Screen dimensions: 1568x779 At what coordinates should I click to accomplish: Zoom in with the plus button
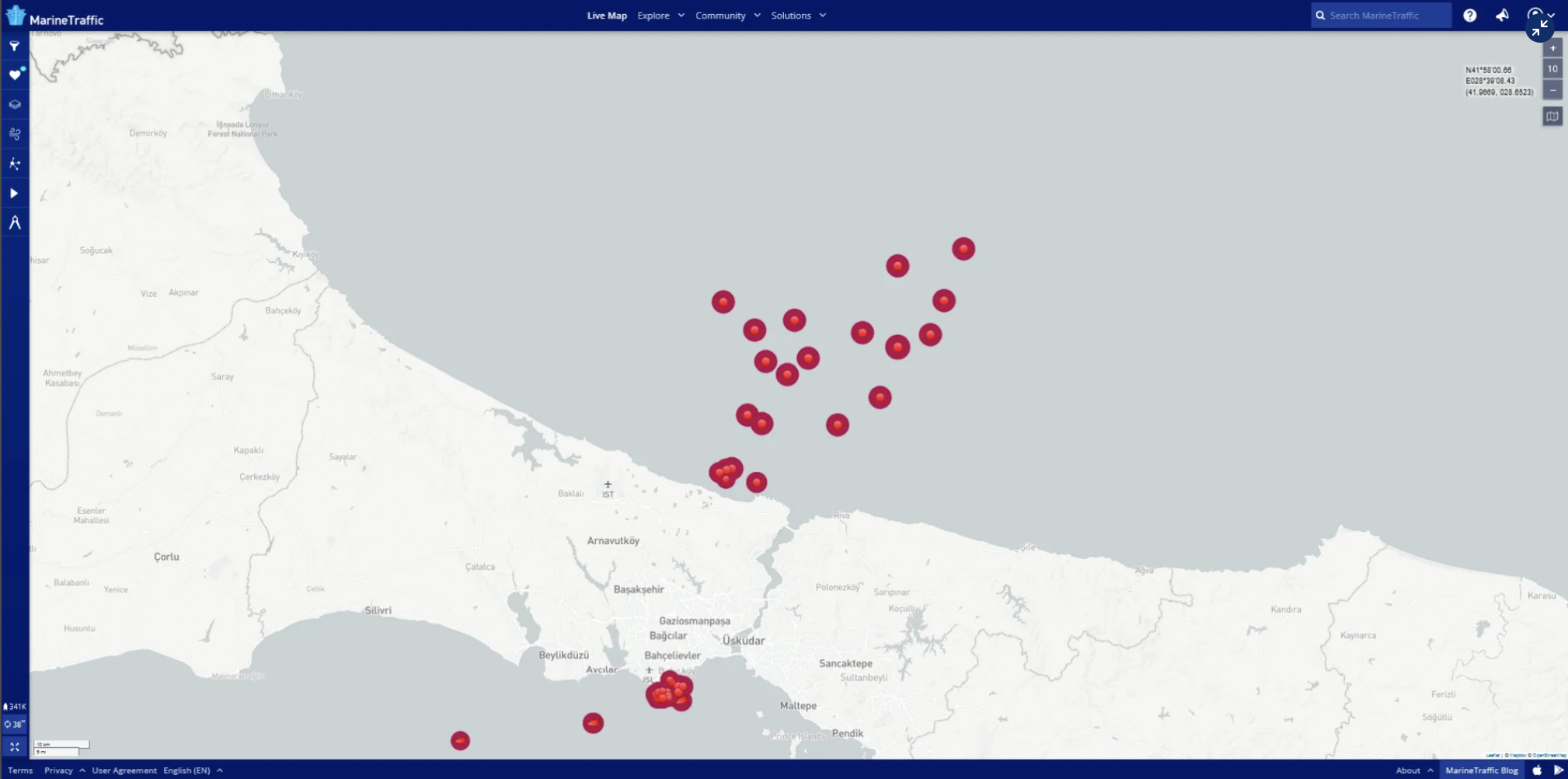click(1552, 48)
